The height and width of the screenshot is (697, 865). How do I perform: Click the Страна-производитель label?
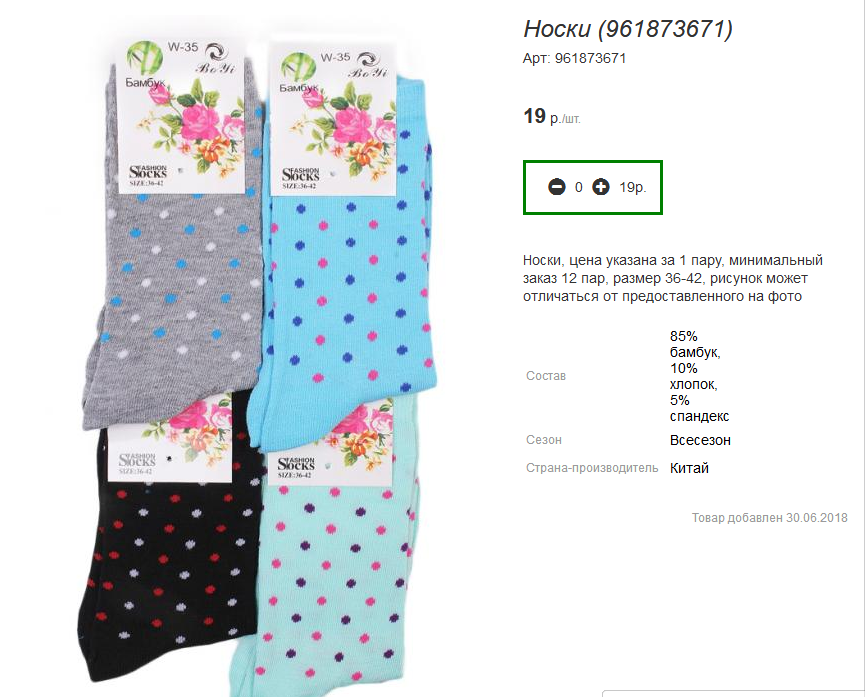(592, 468)
